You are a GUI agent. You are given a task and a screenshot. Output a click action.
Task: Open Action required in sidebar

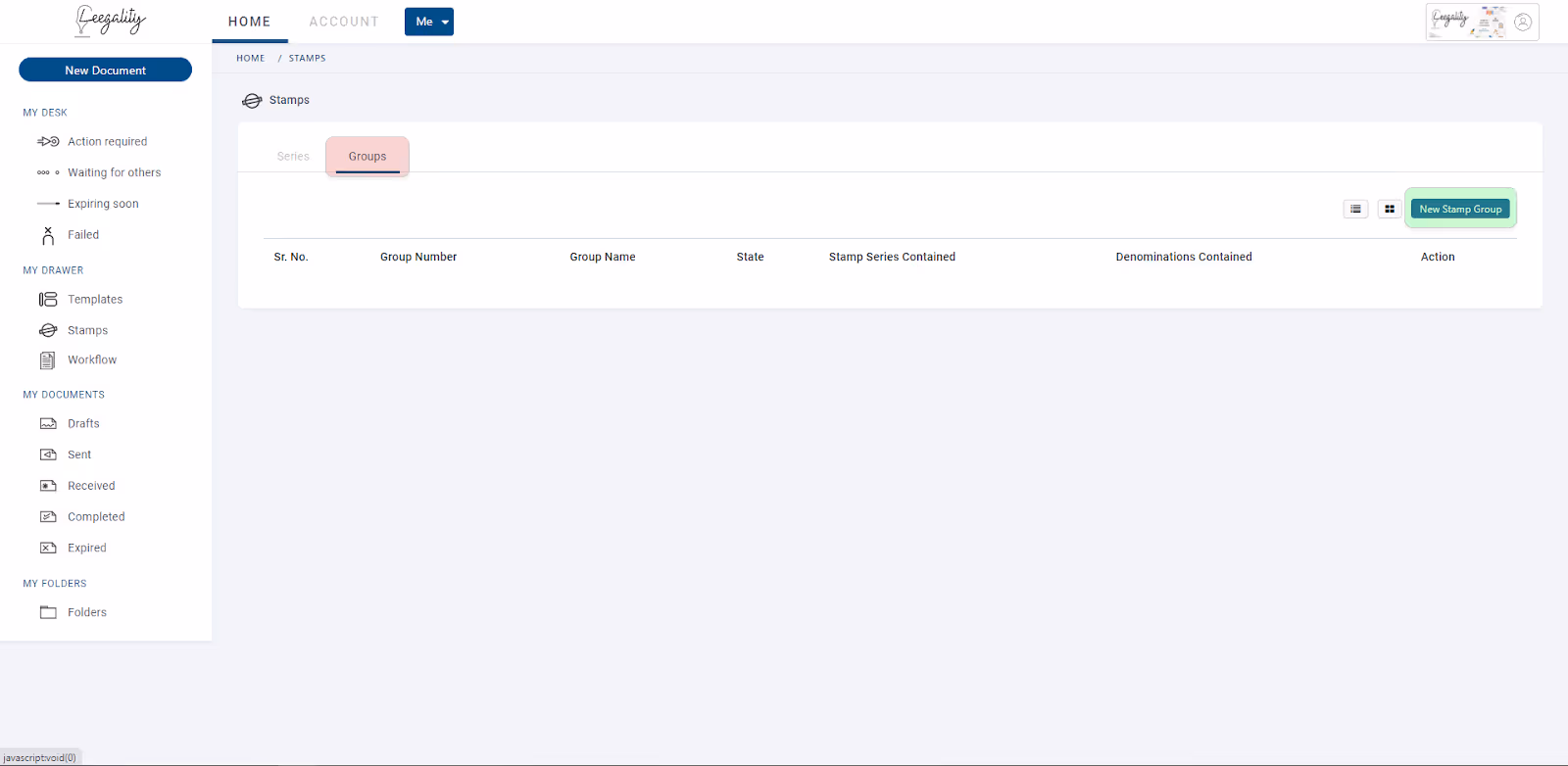tap(107, 142)
